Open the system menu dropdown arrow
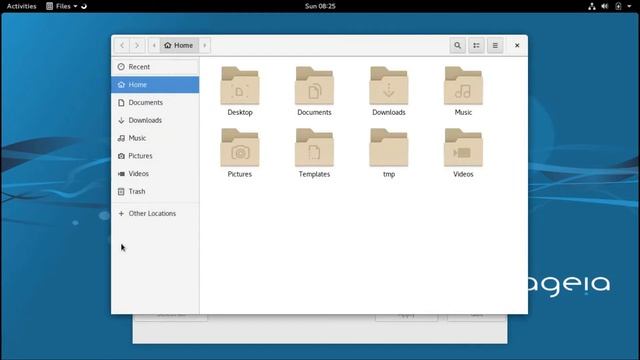 pos(629,6)
